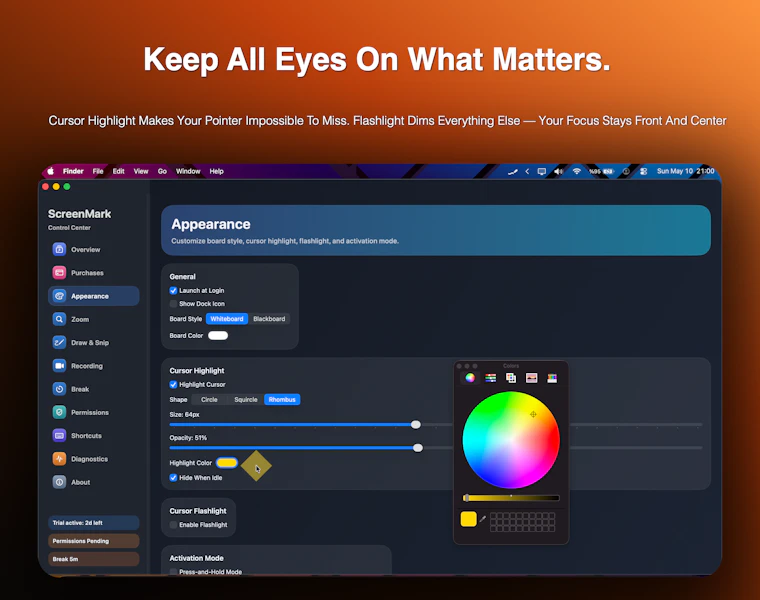Click the Opacity slider handle

(x=418, y=448)
